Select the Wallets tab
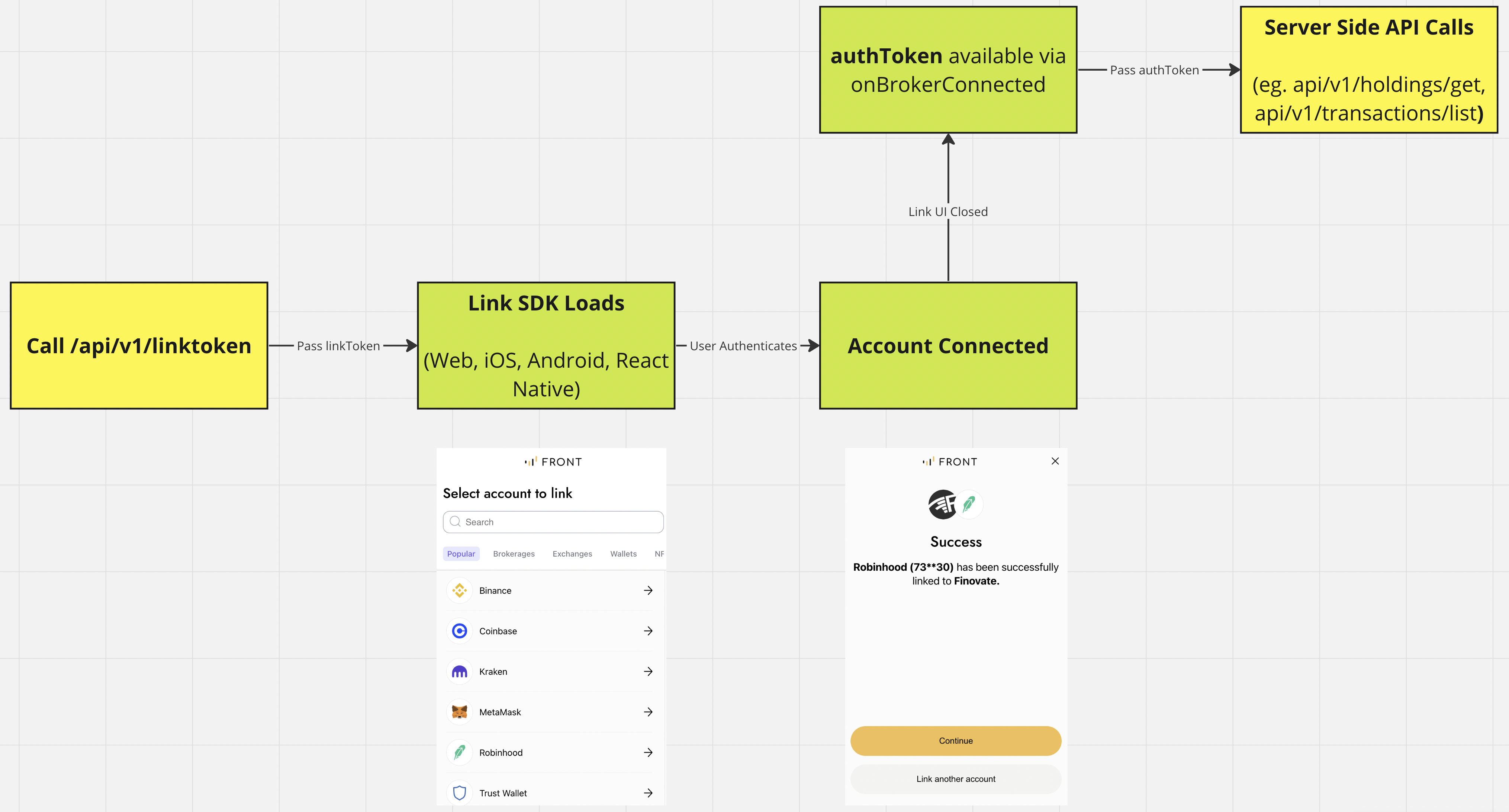 623,554
